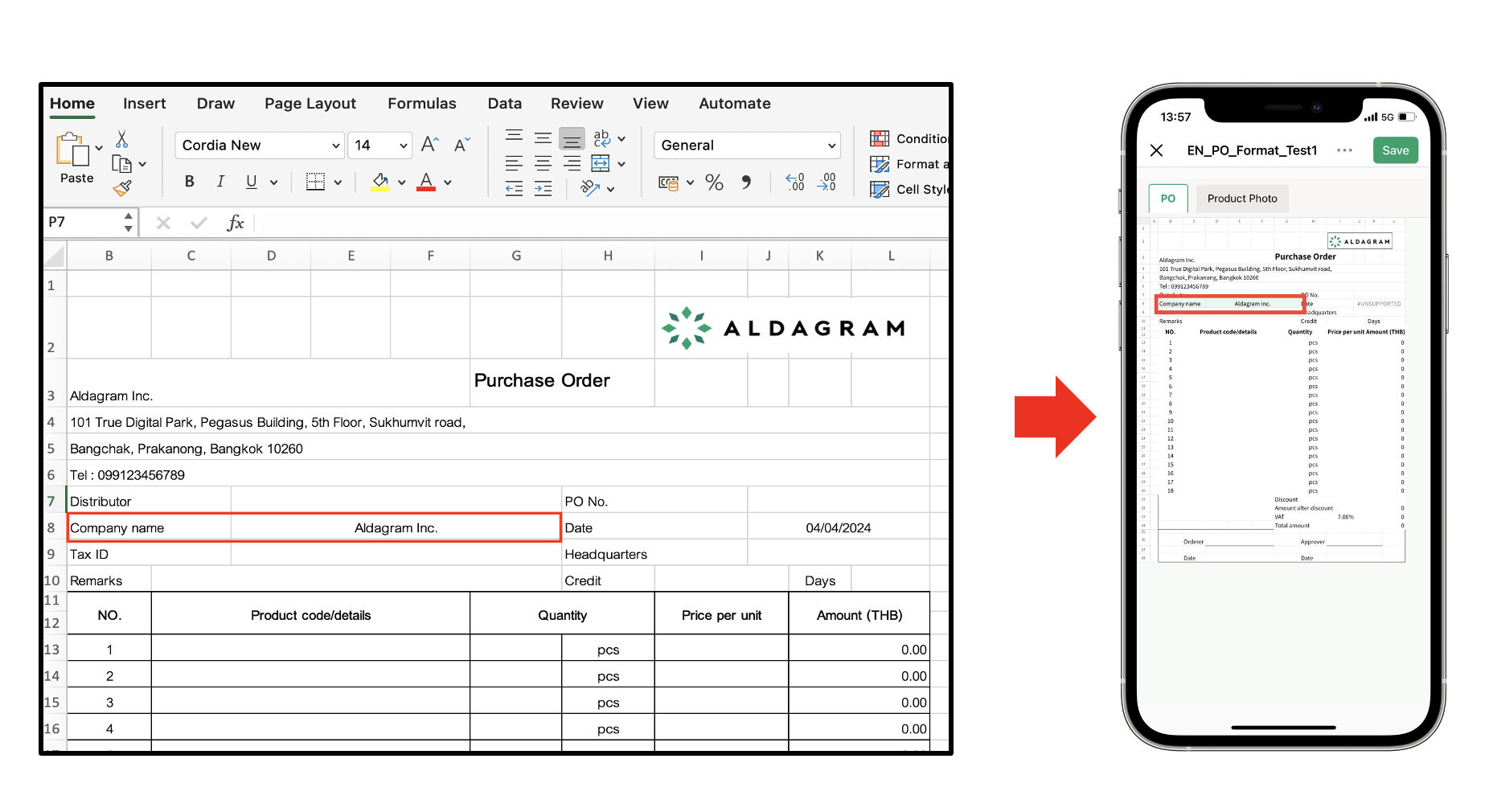The image size is (1489, 812).
Task: Switch to the Page Layout ribbon tab
Action: coord(310,104)
